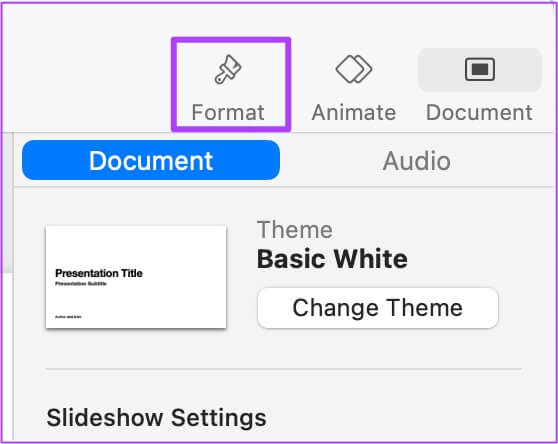
Task: Select the Basic White theme thumbnail
Action: (136, 276)
